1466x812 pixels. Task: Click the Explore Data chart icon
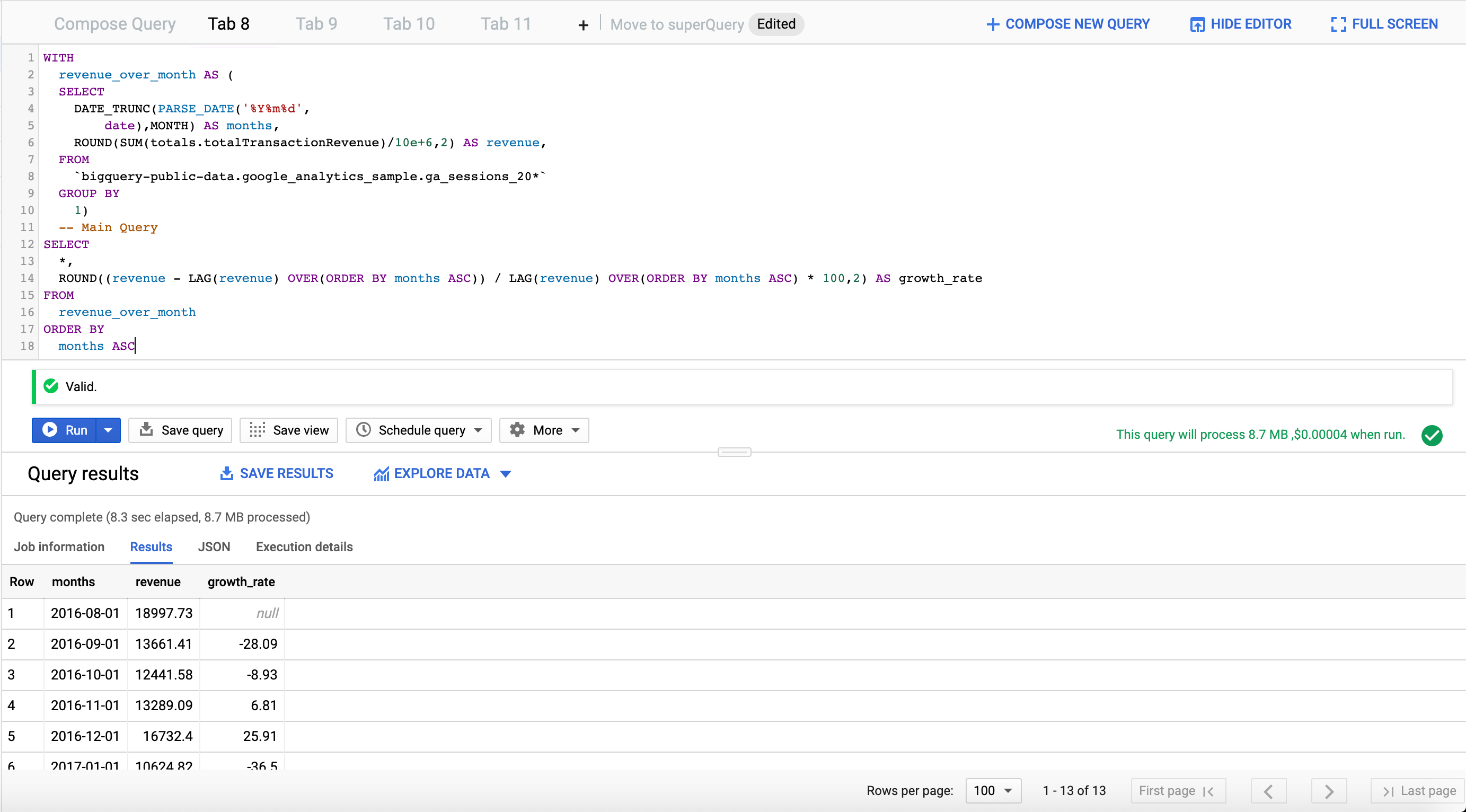381,474
